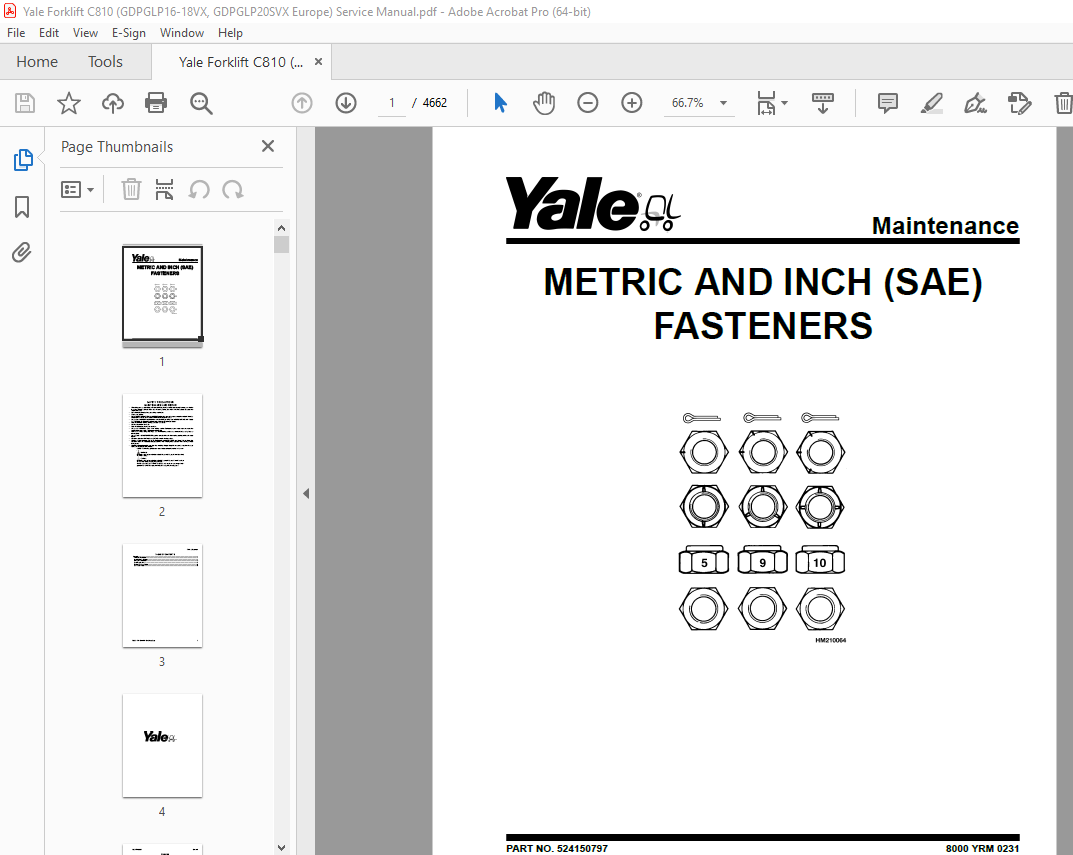Click the stamp edit tool icon
The height and width of the screenshot is (855, 1073).
point(1020,103)
